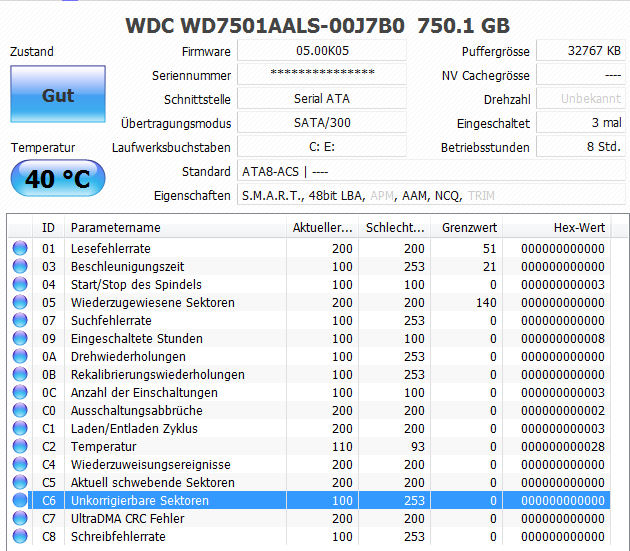
Task: Click Grenzwert value 140 for ID 05
Action: pyautogui.click(x=486, y=303)
